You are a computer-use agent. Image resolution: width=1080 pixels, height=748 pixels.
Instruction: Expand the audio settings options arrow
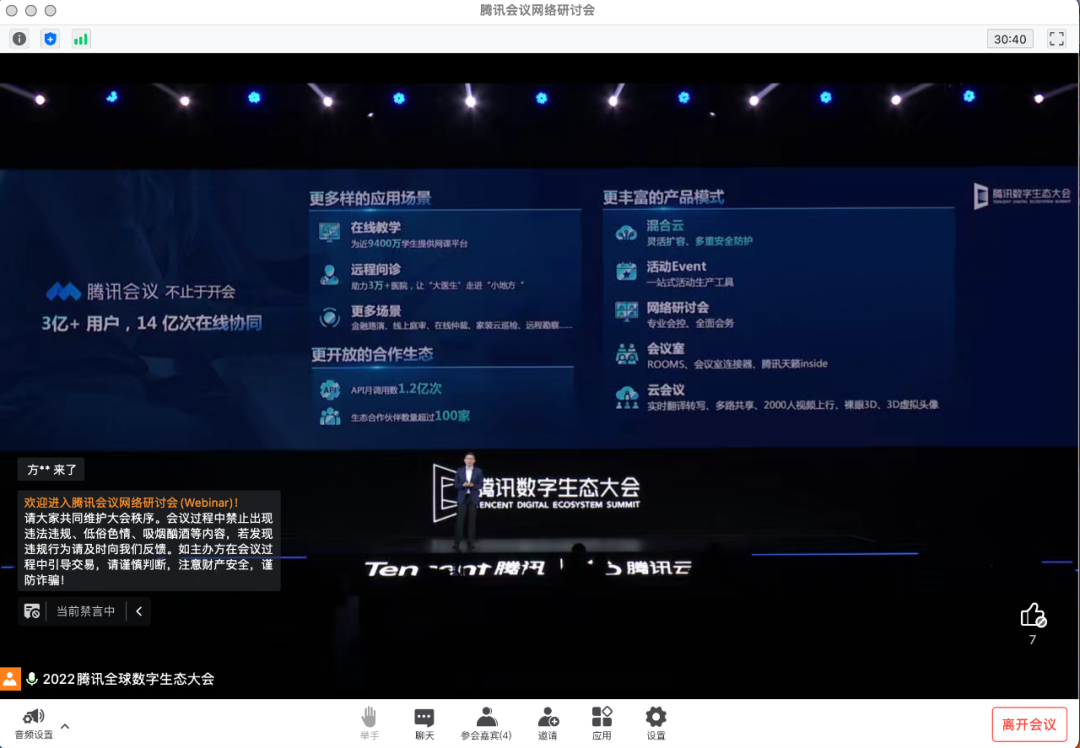(65, 726)
